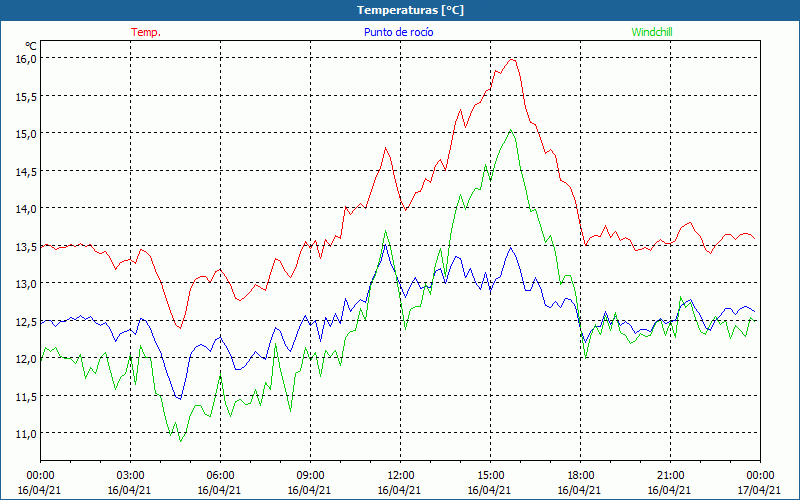Click the 06:00 time axis label
Image resolution: width=800 pixels, height=500 pixels.
pyautogui.click(x=220, y=476)
